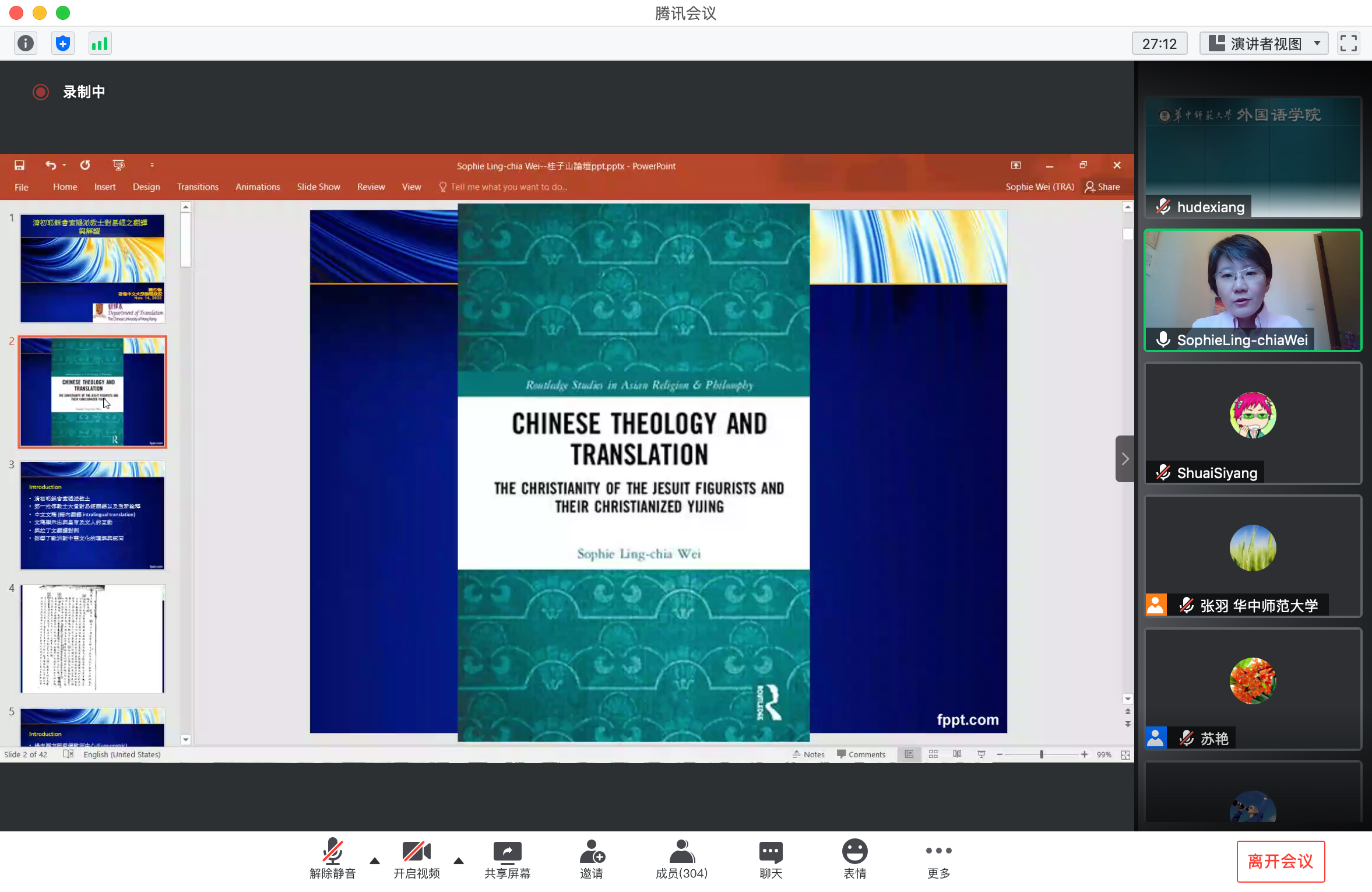The height and width of the screenshot is (892, 1372).
Task: Switch to the Review ribbon tab
Action: pos(371,187)
